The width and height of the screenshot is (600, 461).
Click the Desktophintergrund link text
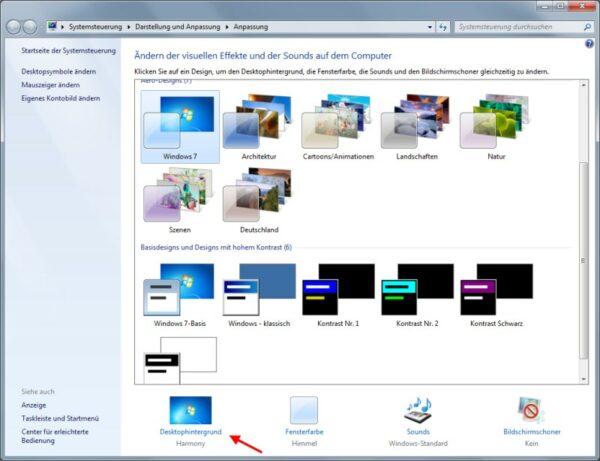(191, 432)
